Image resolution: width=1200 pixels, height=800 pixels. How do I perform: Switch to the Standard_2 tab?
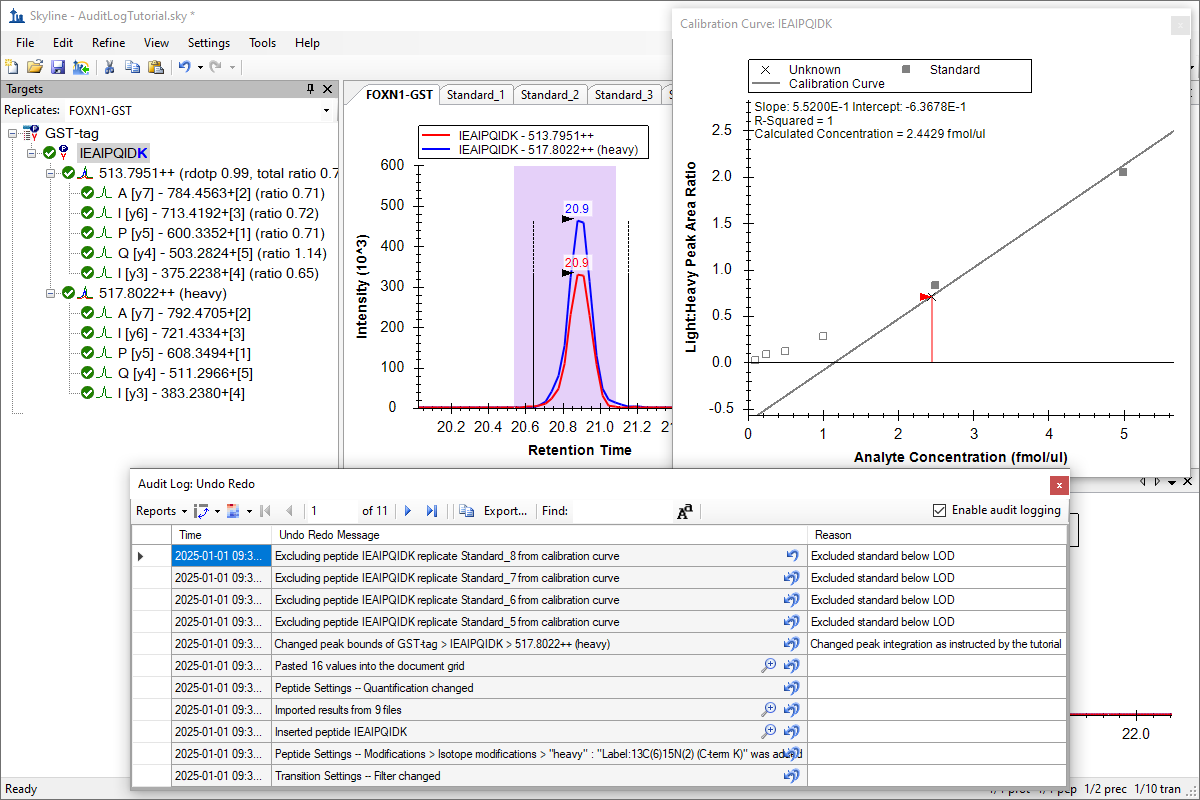click(550, 95)
